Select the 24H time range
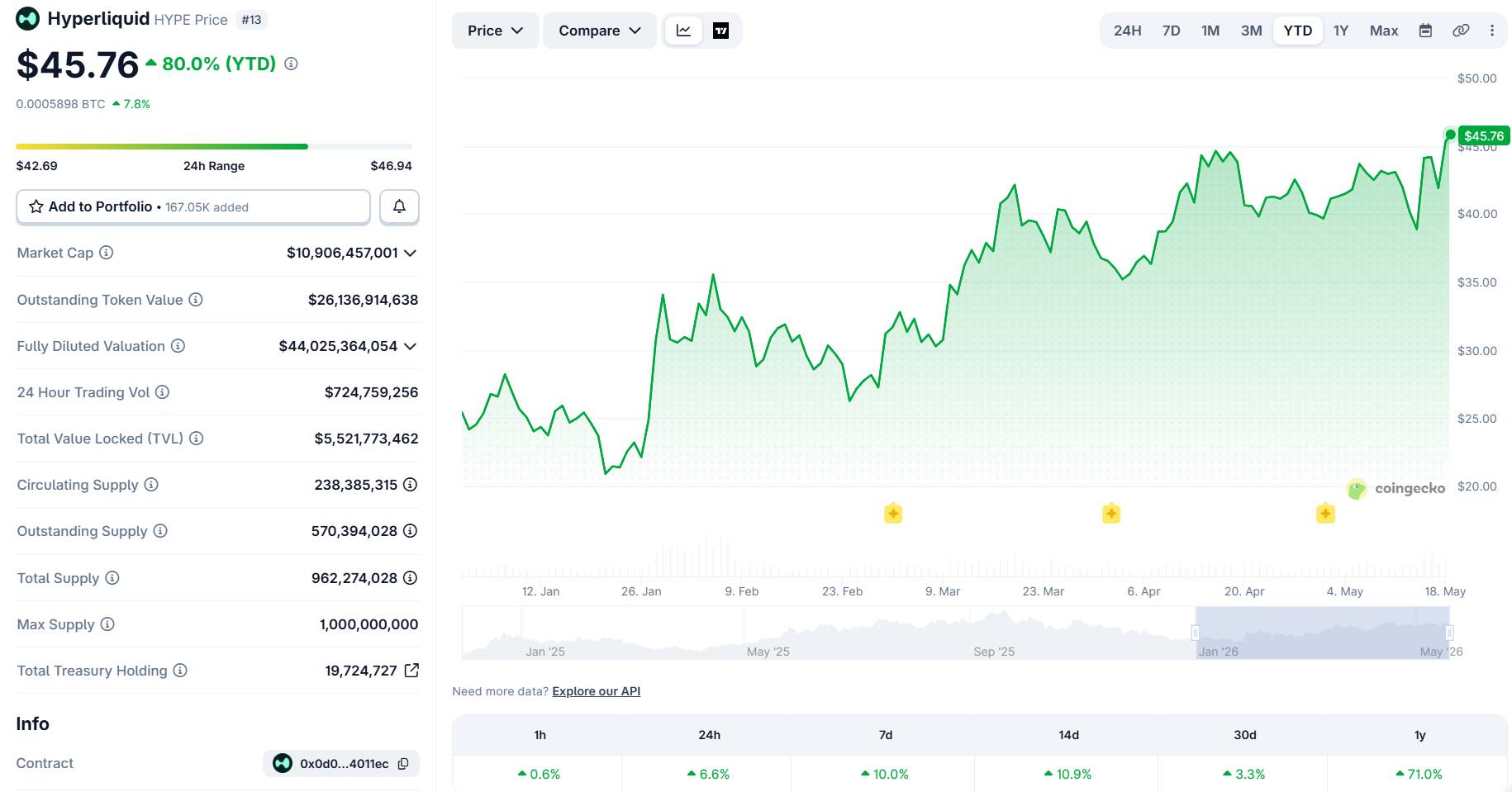Screen dimensions: 1512x792 tap(1127, 31)
